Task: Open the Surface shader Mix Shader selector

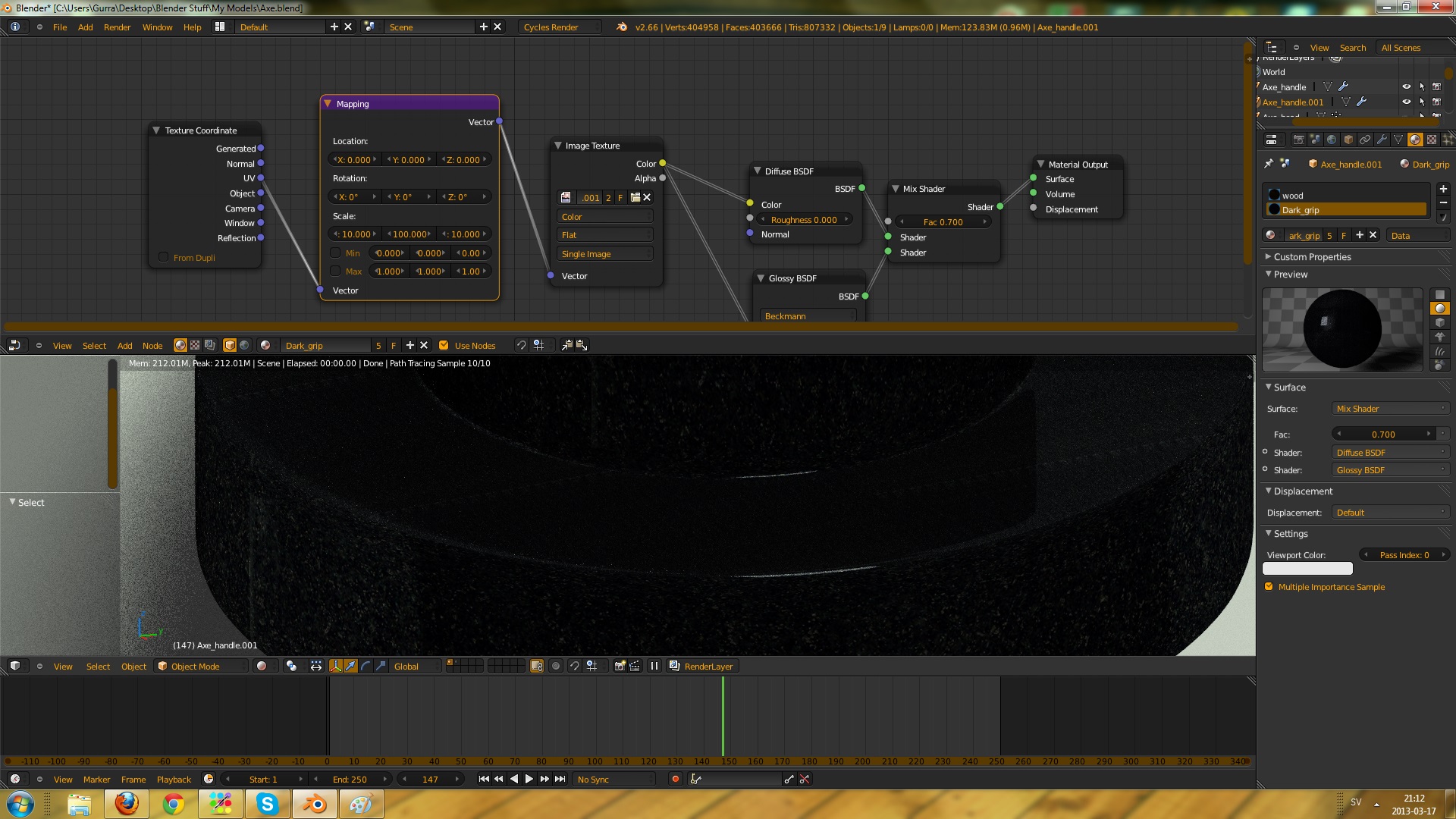Action: [1391, 408]
